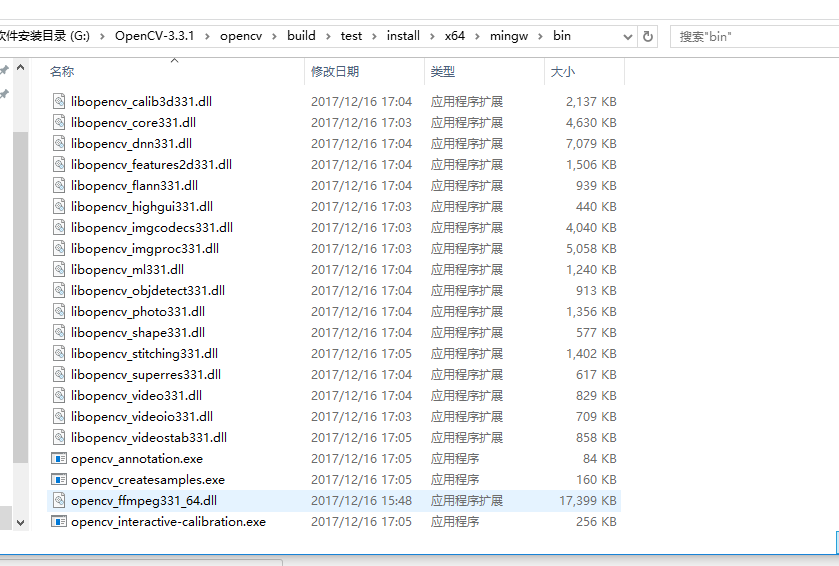The width and height of the screenshot is (839, 566).
Task: Open the address bar history dropdown
Action: (628, 37)
